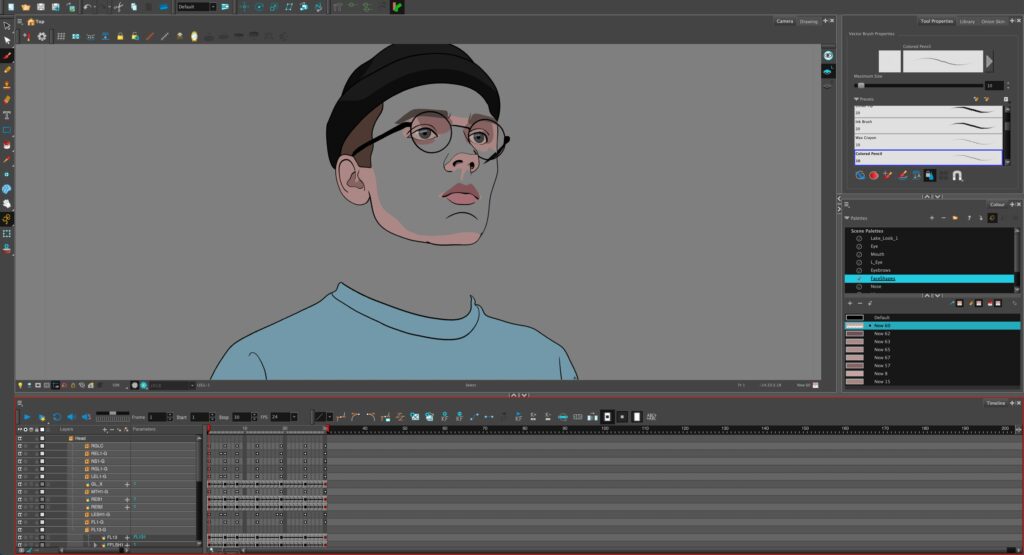Viewport: 1024px width, 555px height.
Task: Toggle the enable checkbox of GL_X layer
Action: (x=20, y=484)
